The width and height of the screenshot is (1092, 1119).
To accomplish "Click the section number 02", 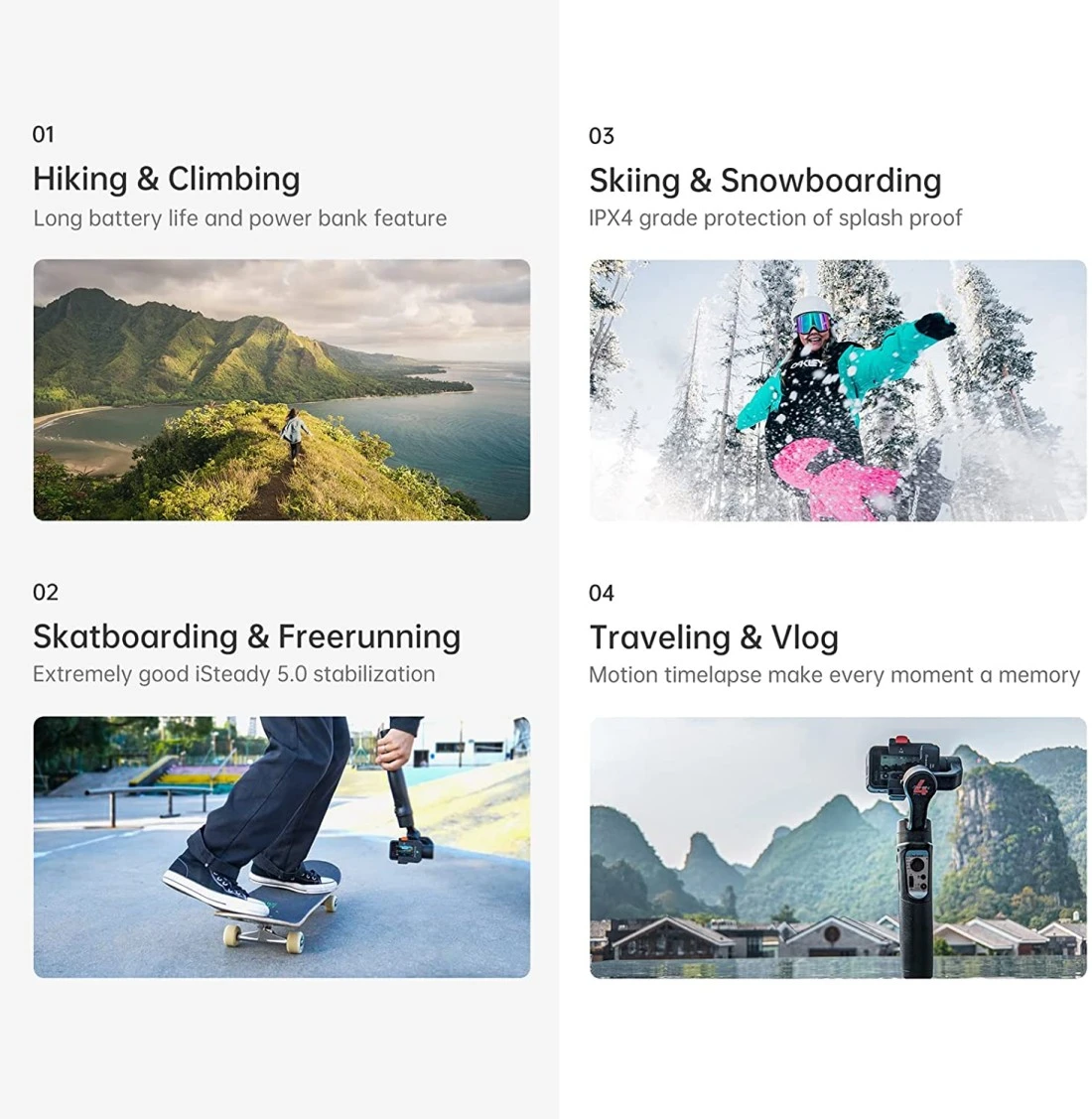I will click(x=45, y=593).
